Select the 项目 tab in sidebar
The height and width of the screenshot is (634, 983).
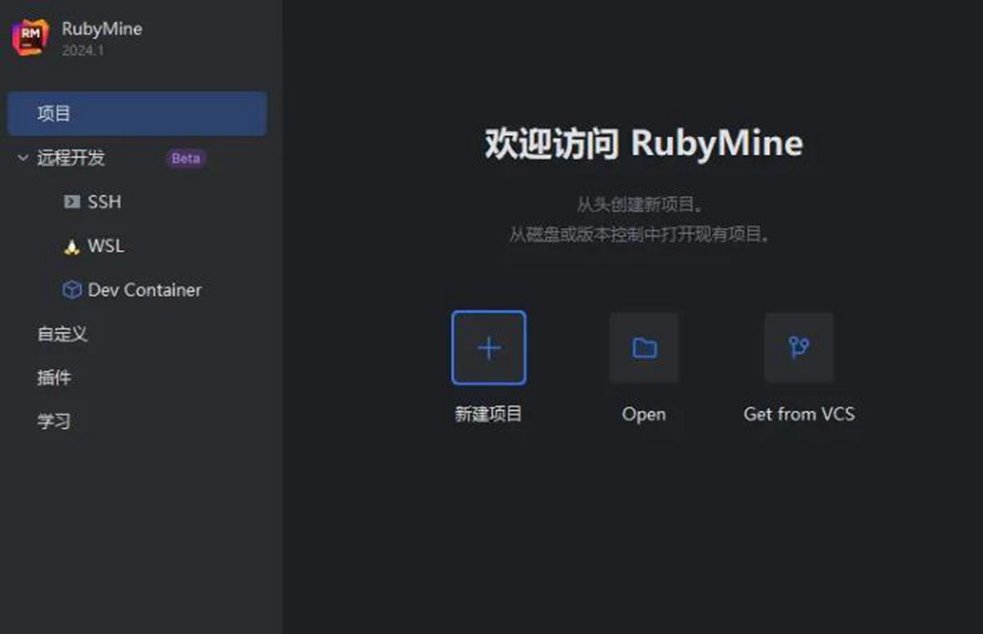point(137,114)
